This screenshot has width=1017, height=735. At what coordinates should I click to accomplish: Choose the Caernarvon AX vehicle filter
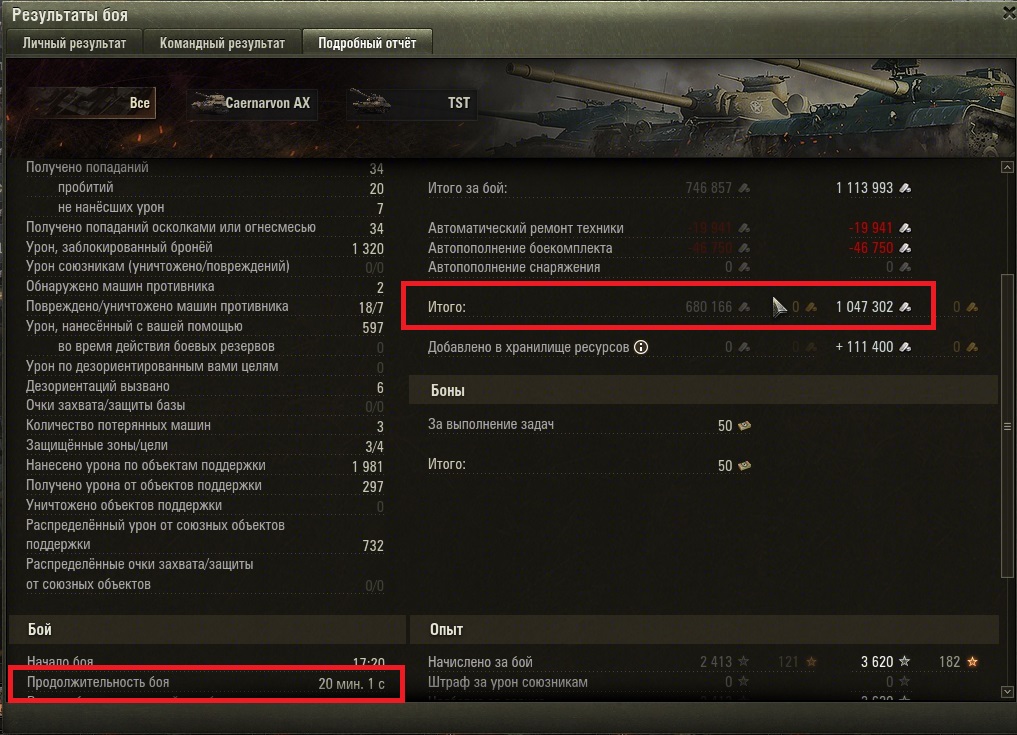(x=252, y=102)
